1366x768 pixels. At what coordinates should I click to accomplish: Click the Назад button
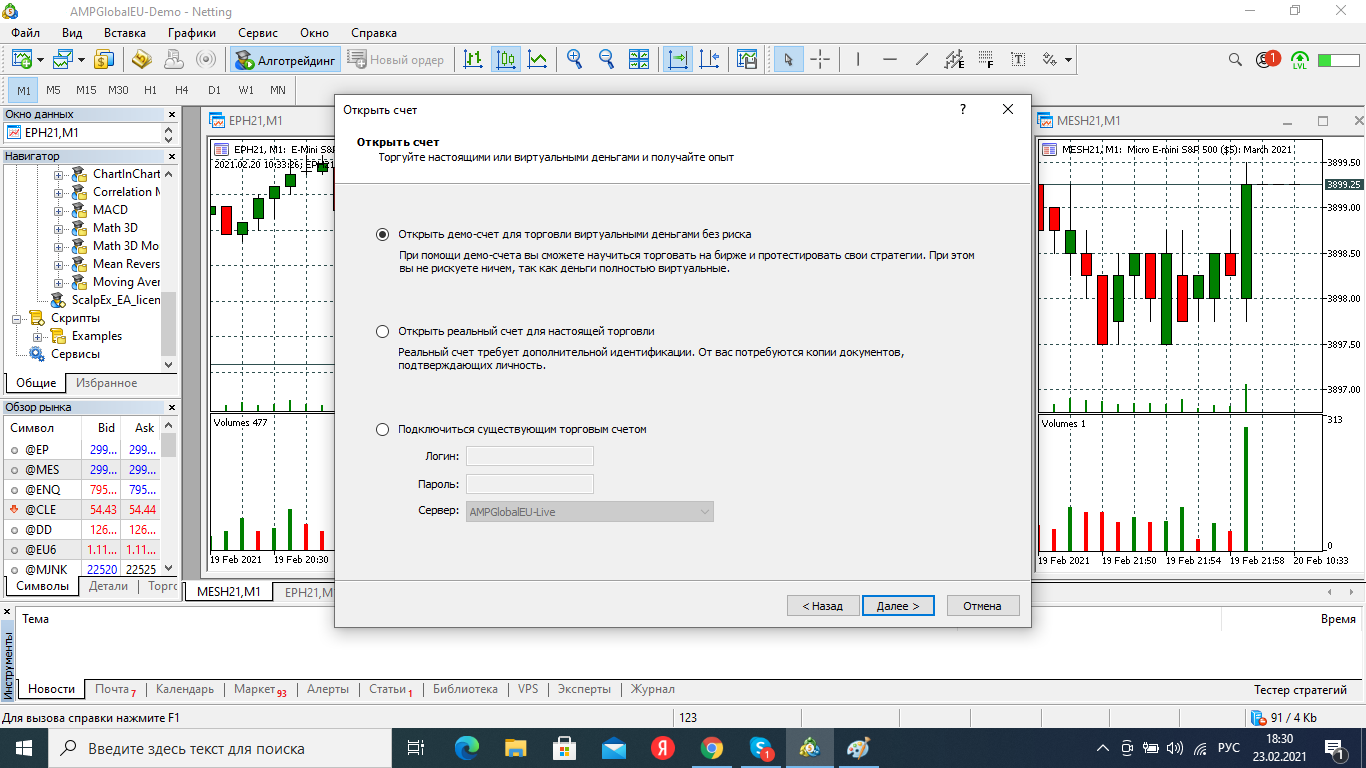click(823, 606)
